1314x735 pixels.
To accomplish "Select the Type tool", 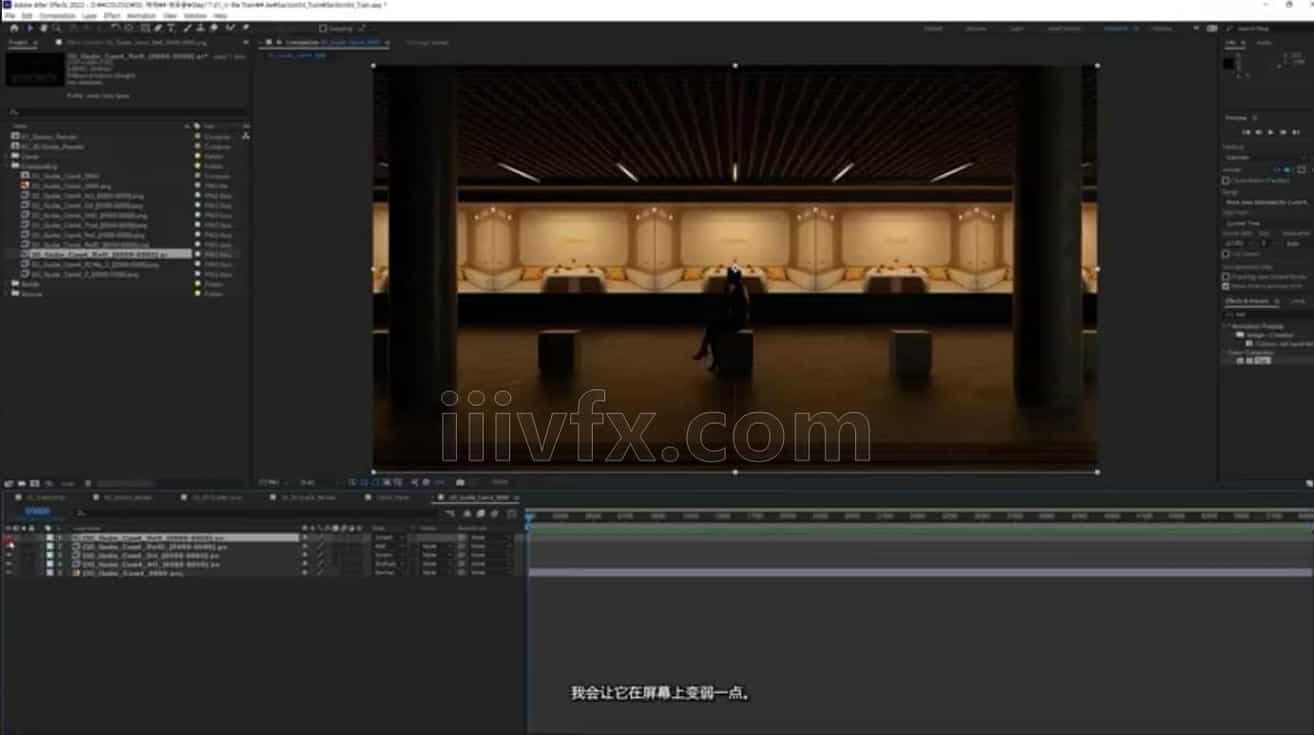I will tap(171, 28).
